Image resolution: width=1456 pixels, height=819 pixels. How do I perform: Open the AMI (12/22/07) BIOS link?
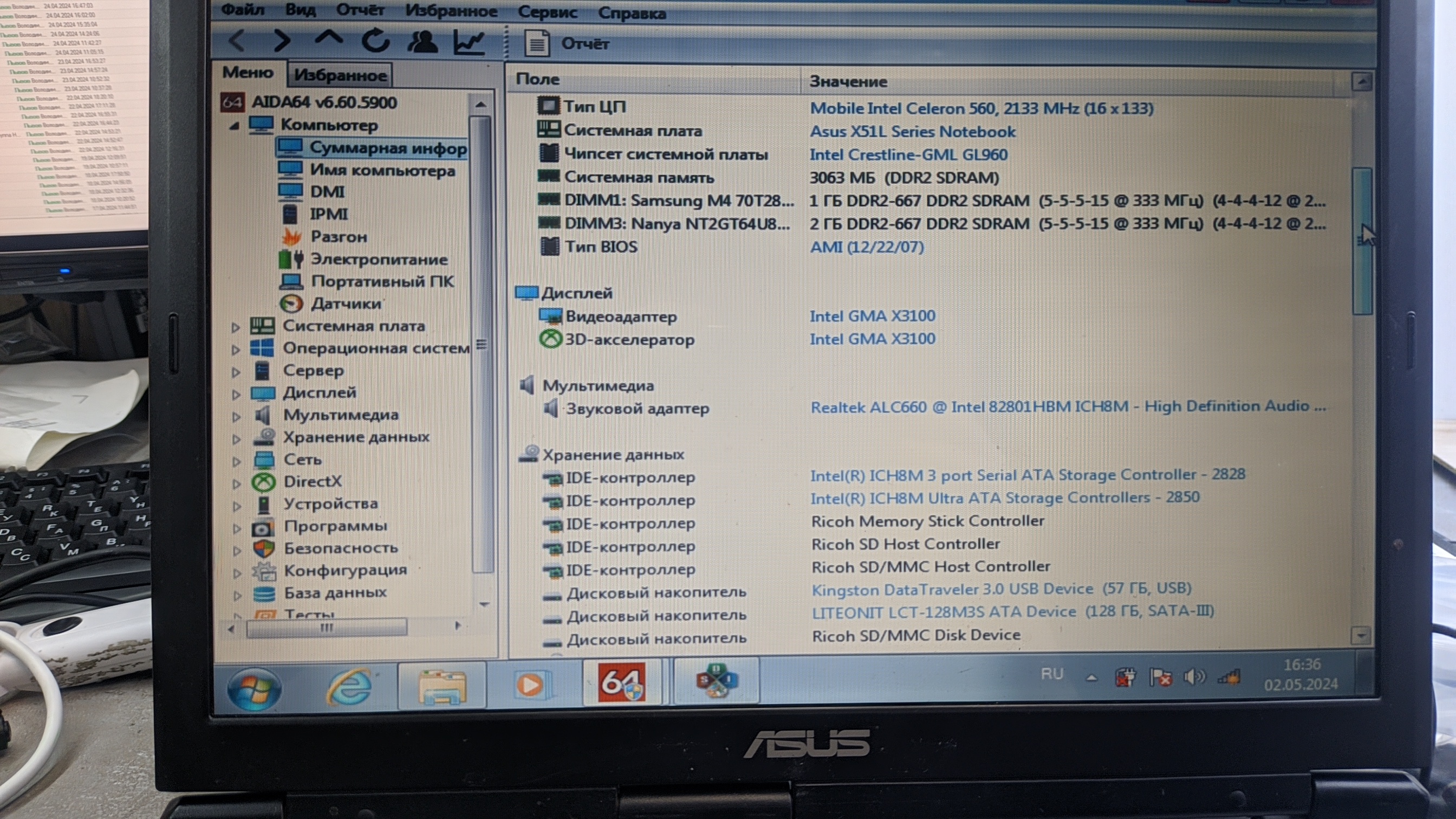pos(867,247)
